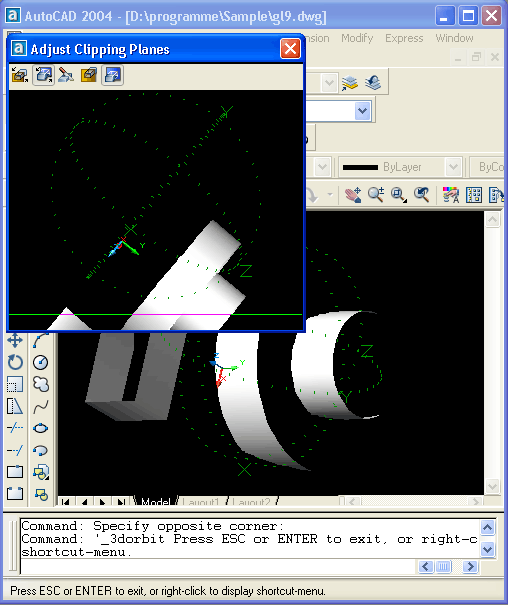The image size is (508, 605).
Task: Open the DesignCenter icon
Action: tap(474, 194)
